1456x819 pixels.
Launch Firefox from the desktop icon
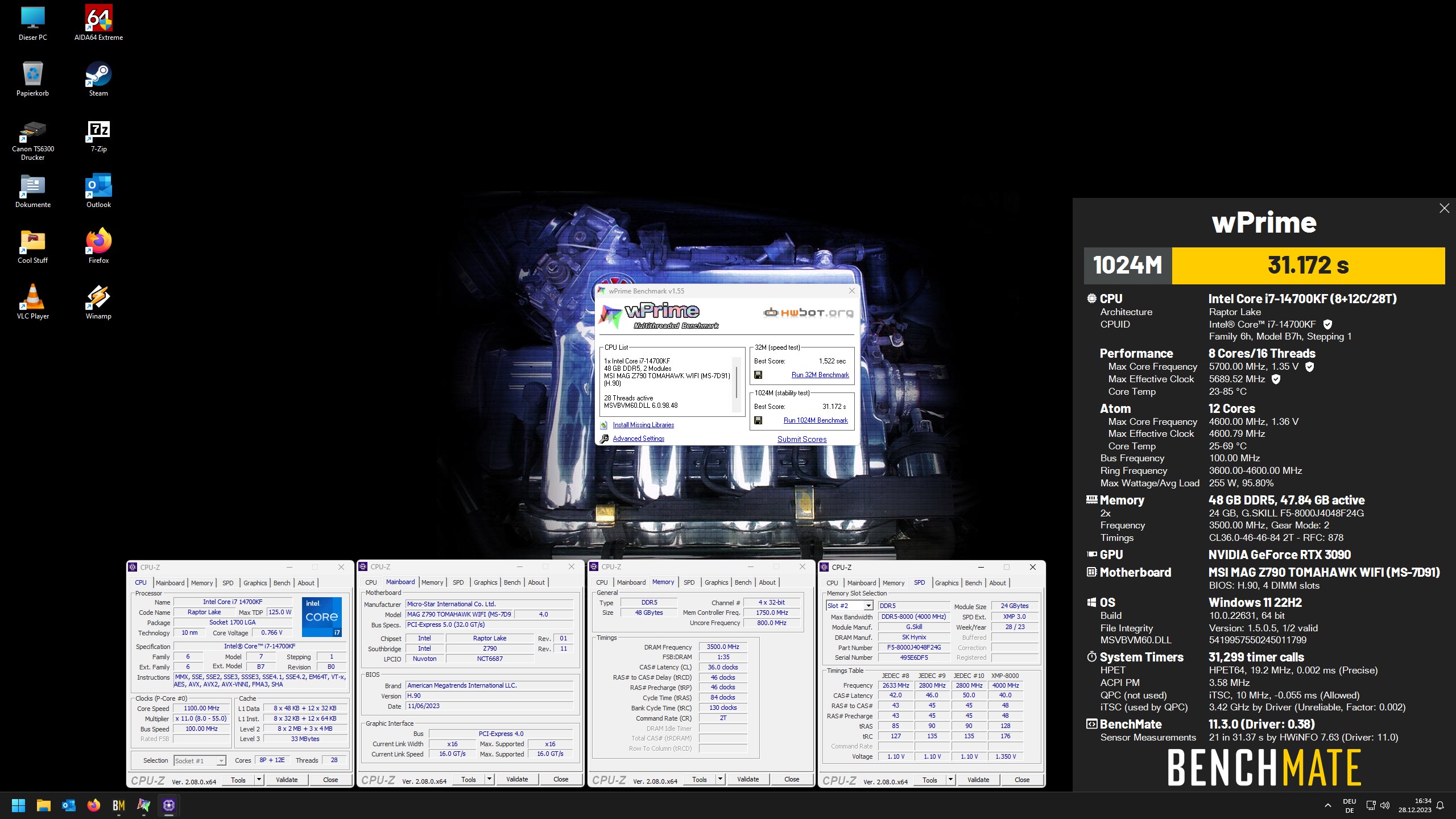98,246
